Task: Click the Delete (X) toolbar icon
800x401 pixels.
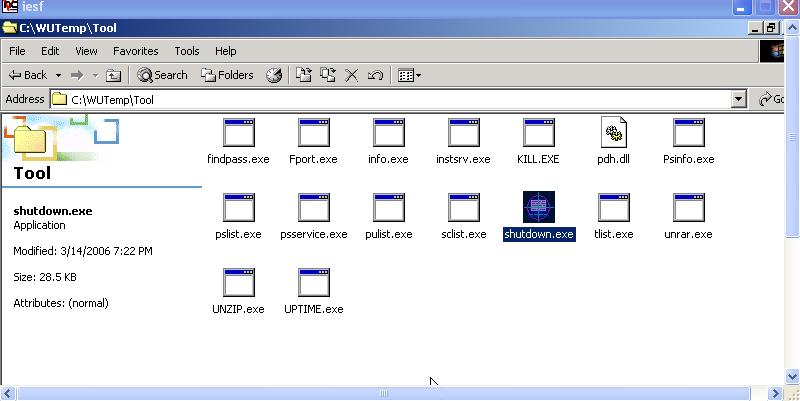Action: (352, 75)
